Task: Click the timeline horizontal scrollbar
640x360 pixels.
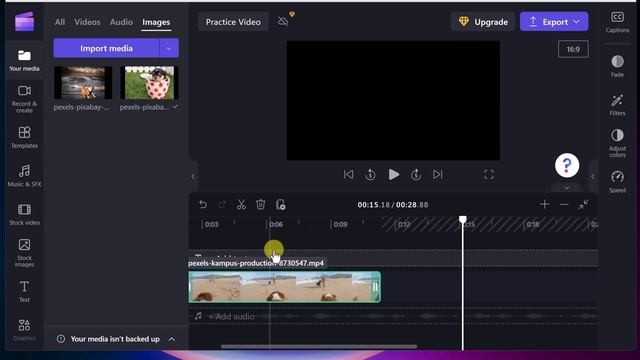Action: (x=319, y=347)
